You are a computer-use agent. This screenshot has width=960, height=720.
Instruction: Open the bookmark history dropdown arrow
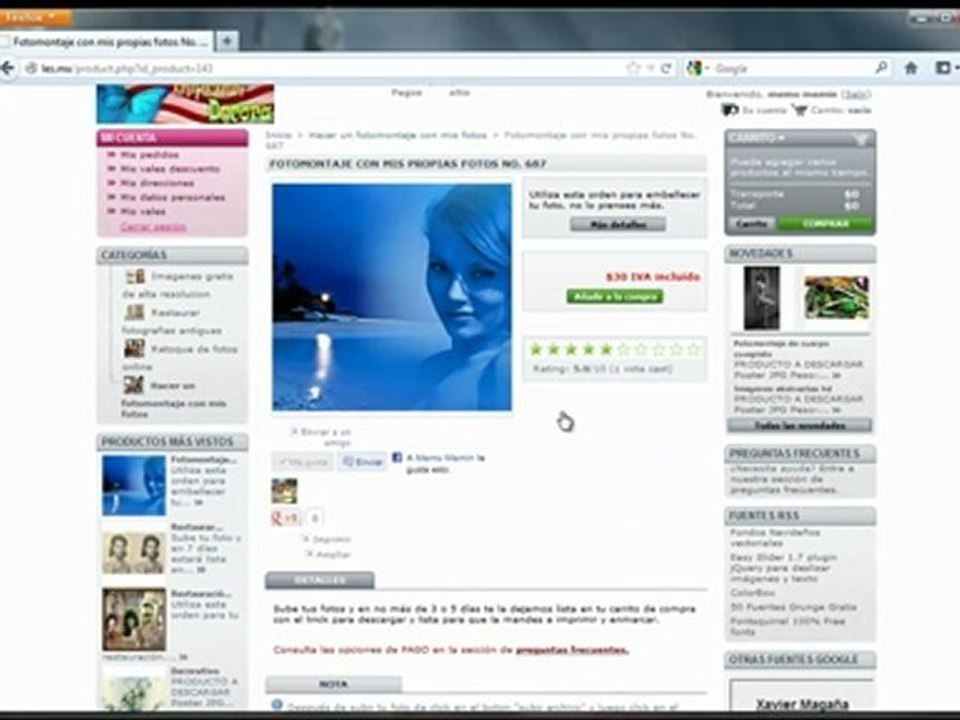tap(651, 68)
